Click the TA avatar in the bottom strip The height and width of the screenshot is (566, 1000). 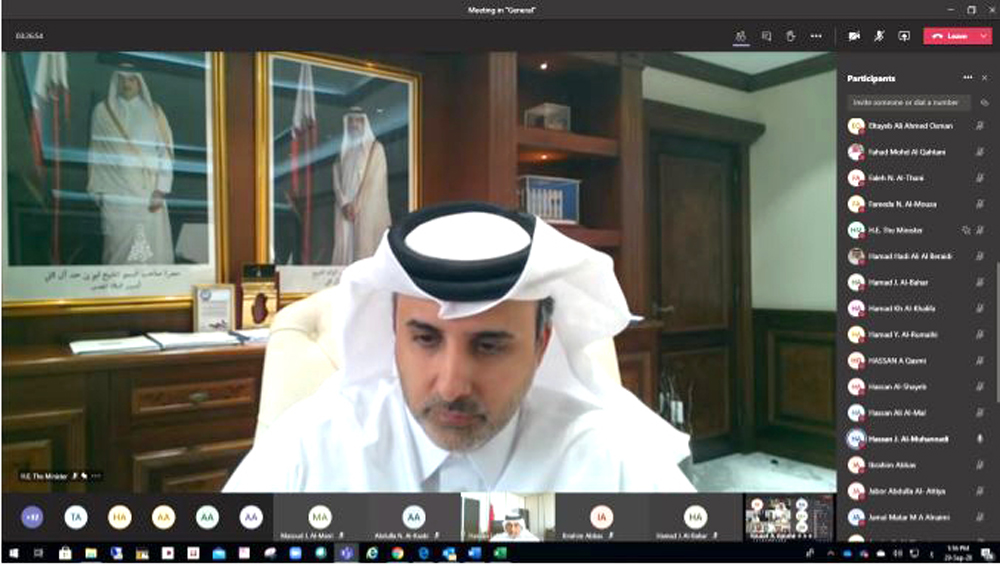76,517
